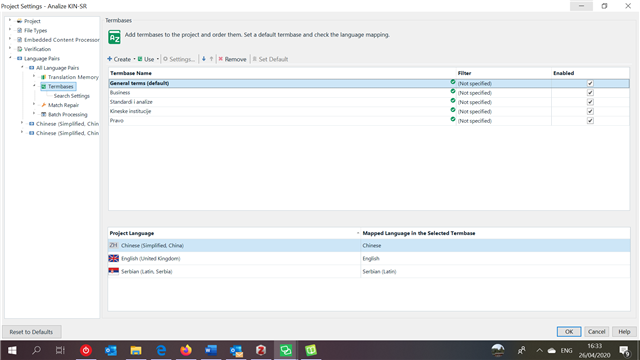
Task: Open the Use dropdown arrow
Action: click(x=158, y=59)
